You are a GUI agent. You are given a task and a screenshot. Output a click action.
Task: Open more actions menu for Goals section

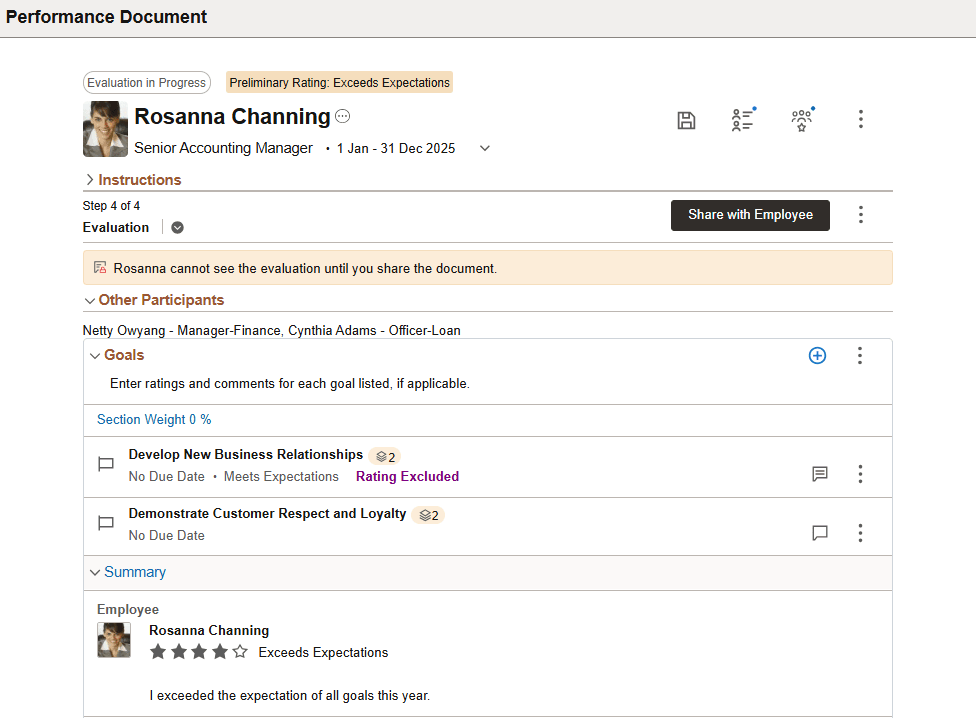pyautogui.click(x=860, y=355)
